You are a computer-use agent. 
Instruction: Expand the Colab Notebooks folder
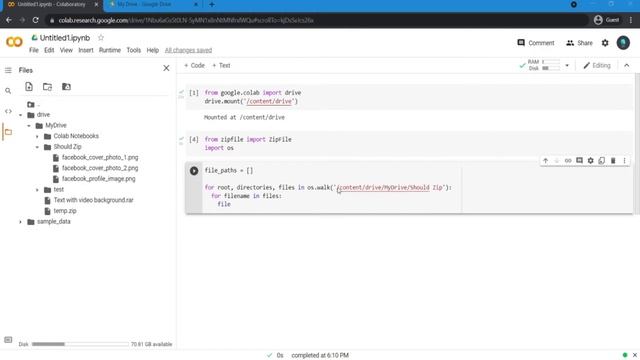[x=37, y=136]
